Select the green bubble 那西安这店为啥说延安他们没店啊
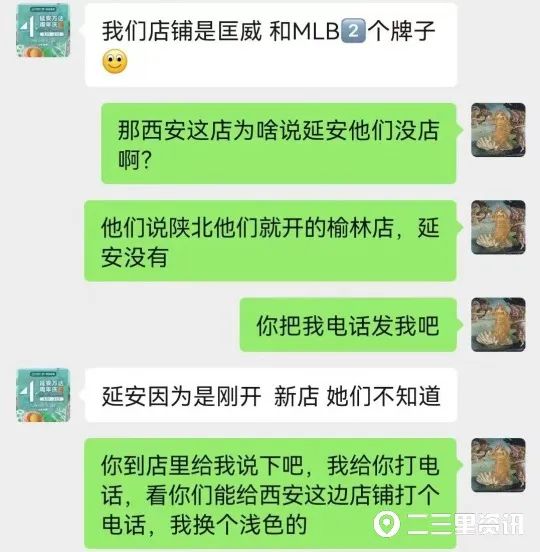The width and height of the screenshot is (540, 552). [279, 143]
